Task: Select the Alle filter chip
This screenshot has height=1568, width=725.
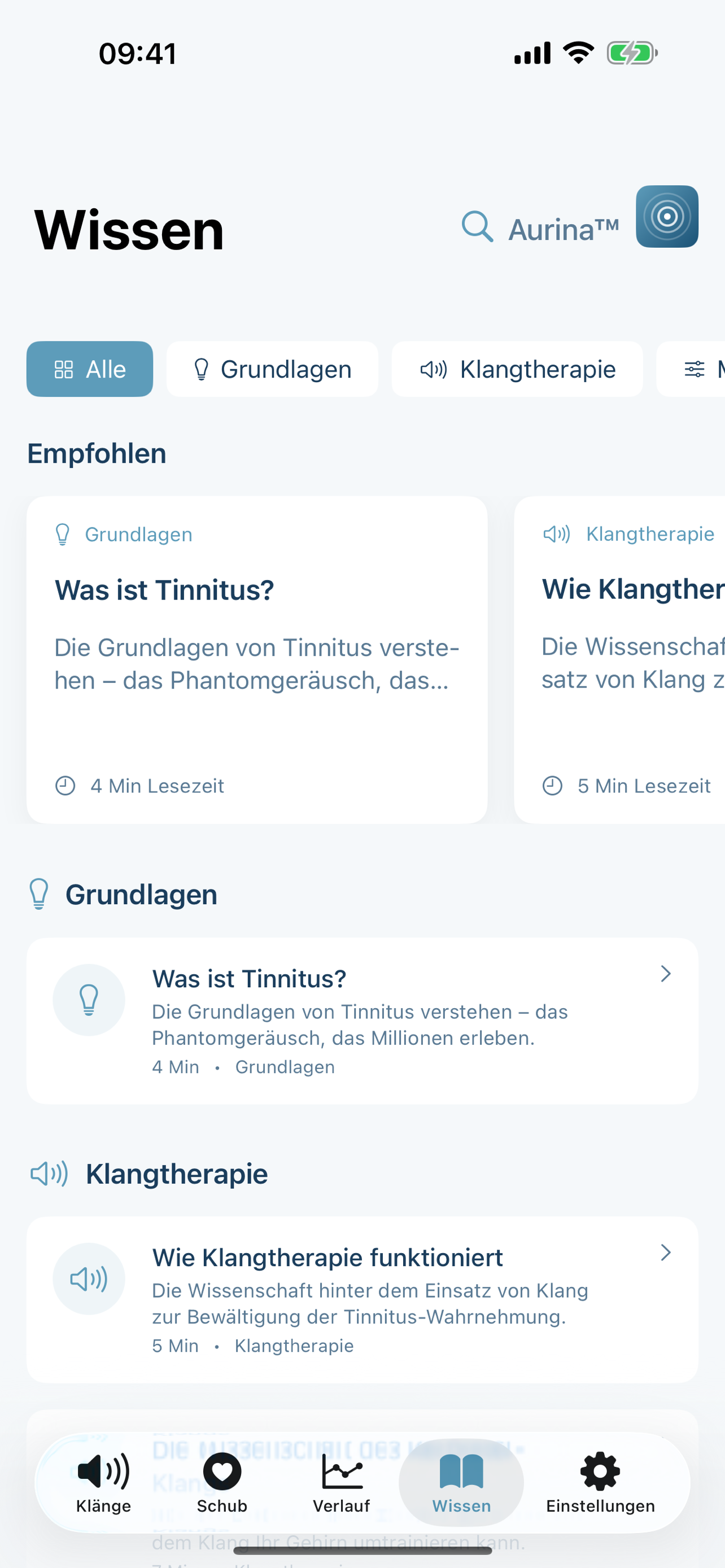Action: click(x=89, y=369)
